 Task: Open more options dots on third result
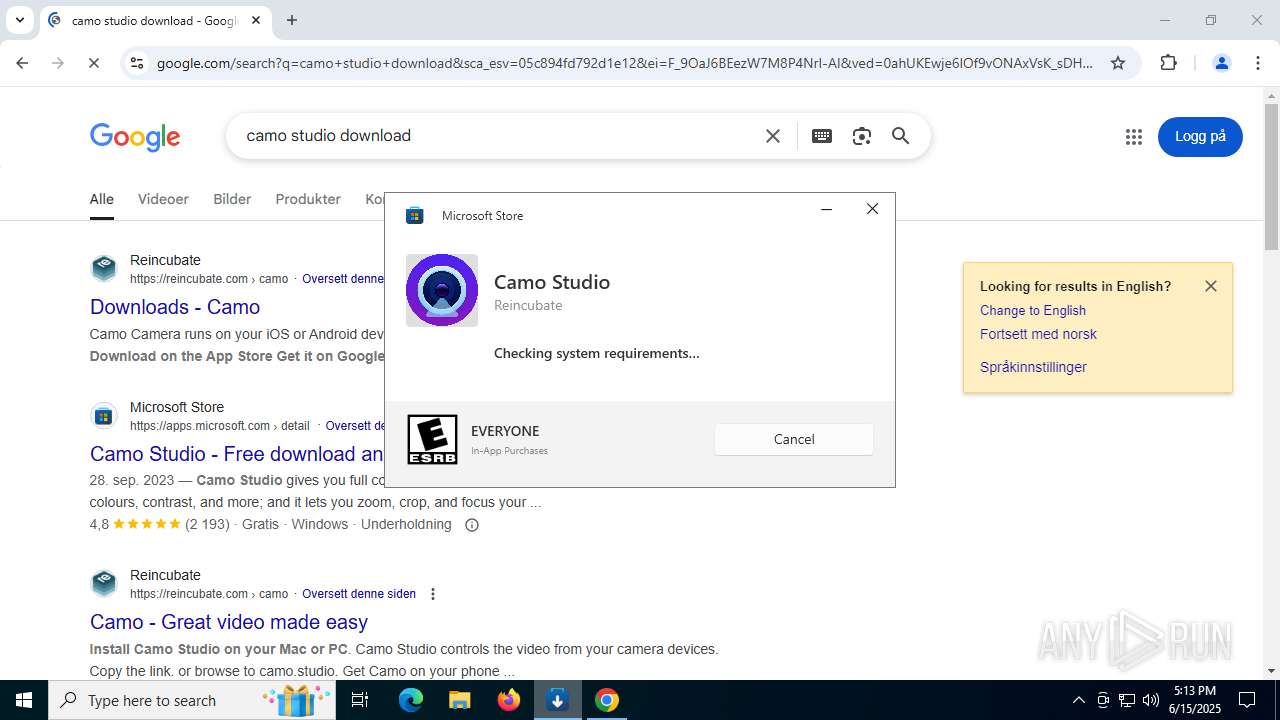click(433, 594)
